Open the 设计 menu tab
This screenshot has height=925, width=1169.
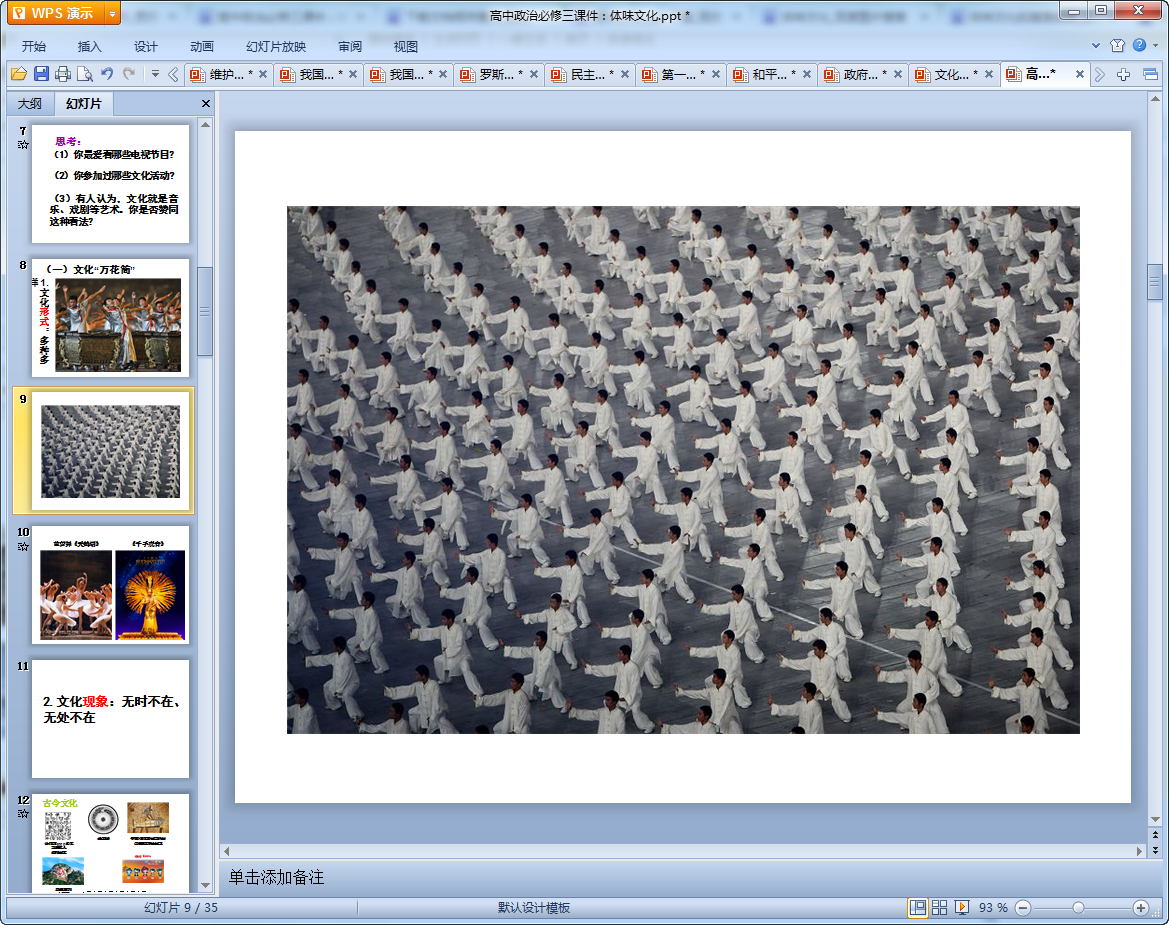pos(145,46)
